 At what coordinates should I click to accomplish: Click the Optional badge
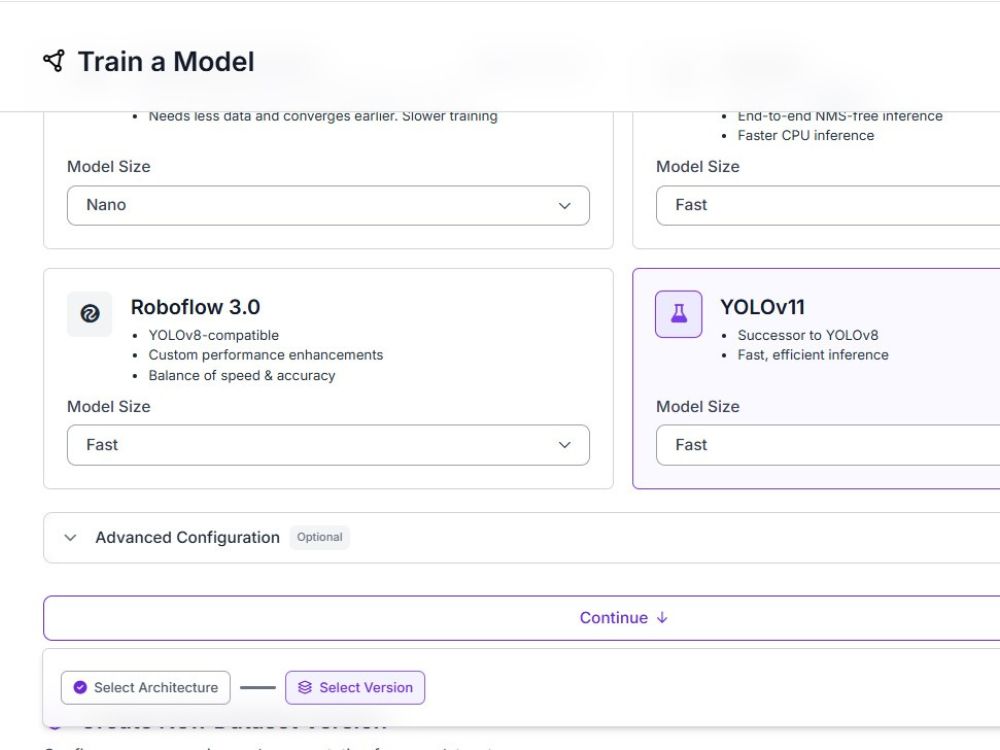[x=320, y=537]
